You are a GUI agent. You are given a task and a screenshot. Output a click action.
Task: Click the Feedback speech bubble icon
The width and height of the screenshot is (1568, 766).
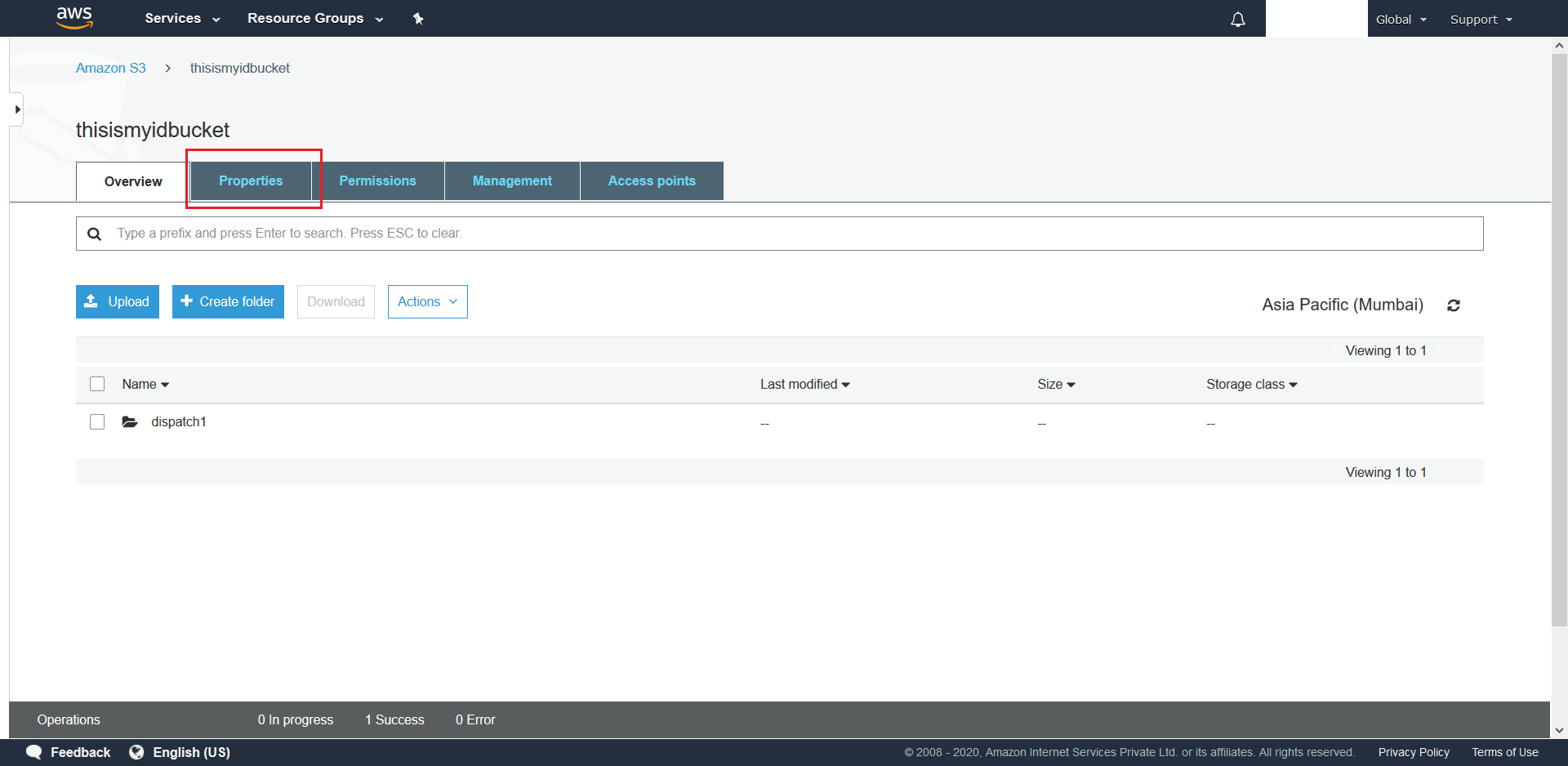[33, 752]
